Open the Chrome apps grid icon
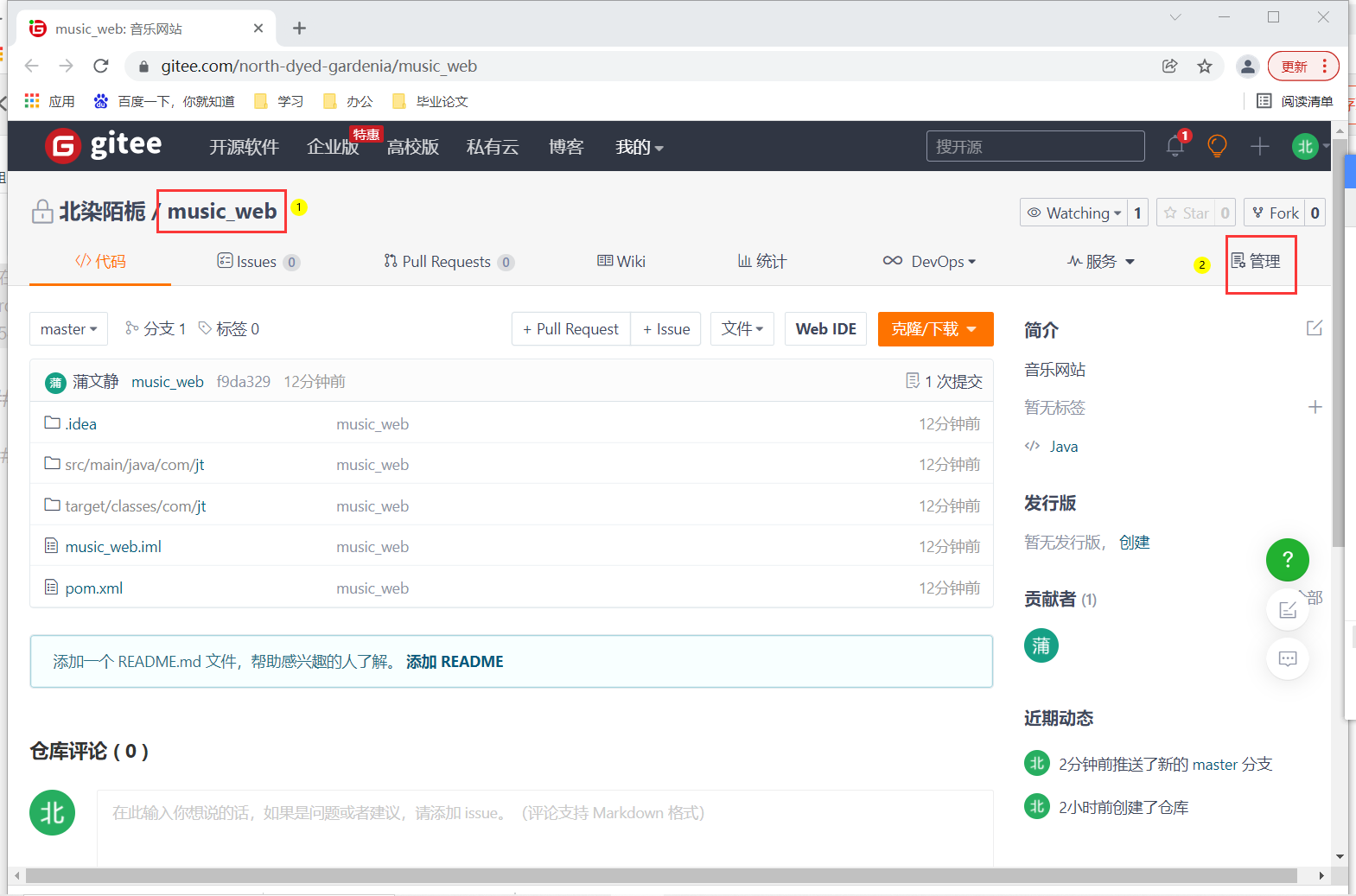This screenshot has height=896, width=1356. pos(32,101)
